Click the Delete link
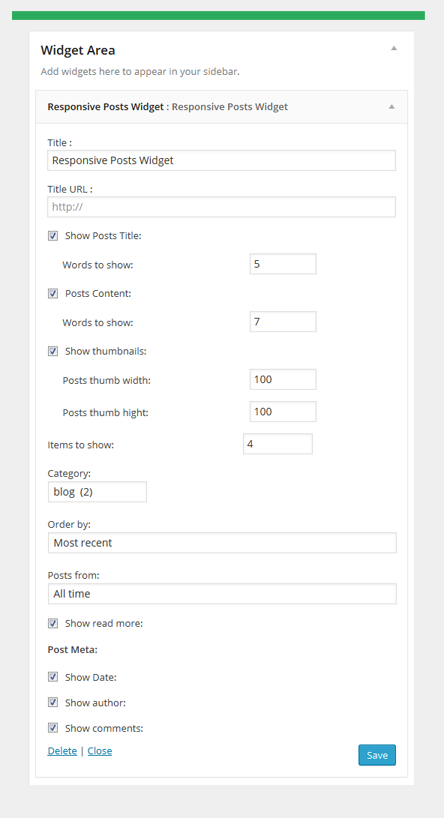This screenshot has height=818, width=444. tap(62, 751)
